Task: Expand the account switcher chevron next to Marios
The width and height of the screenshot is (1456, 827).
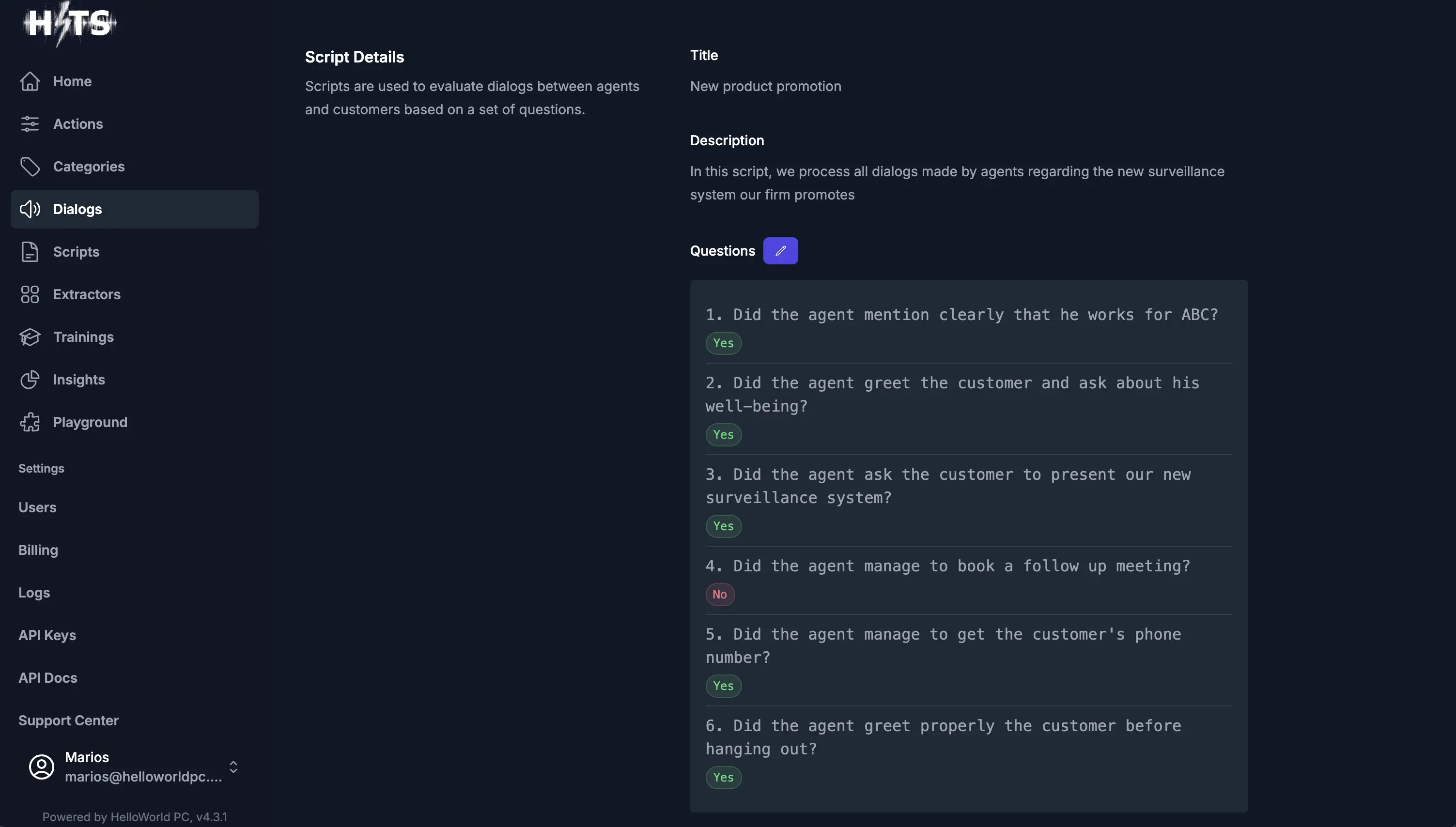Action: [233, 767]
